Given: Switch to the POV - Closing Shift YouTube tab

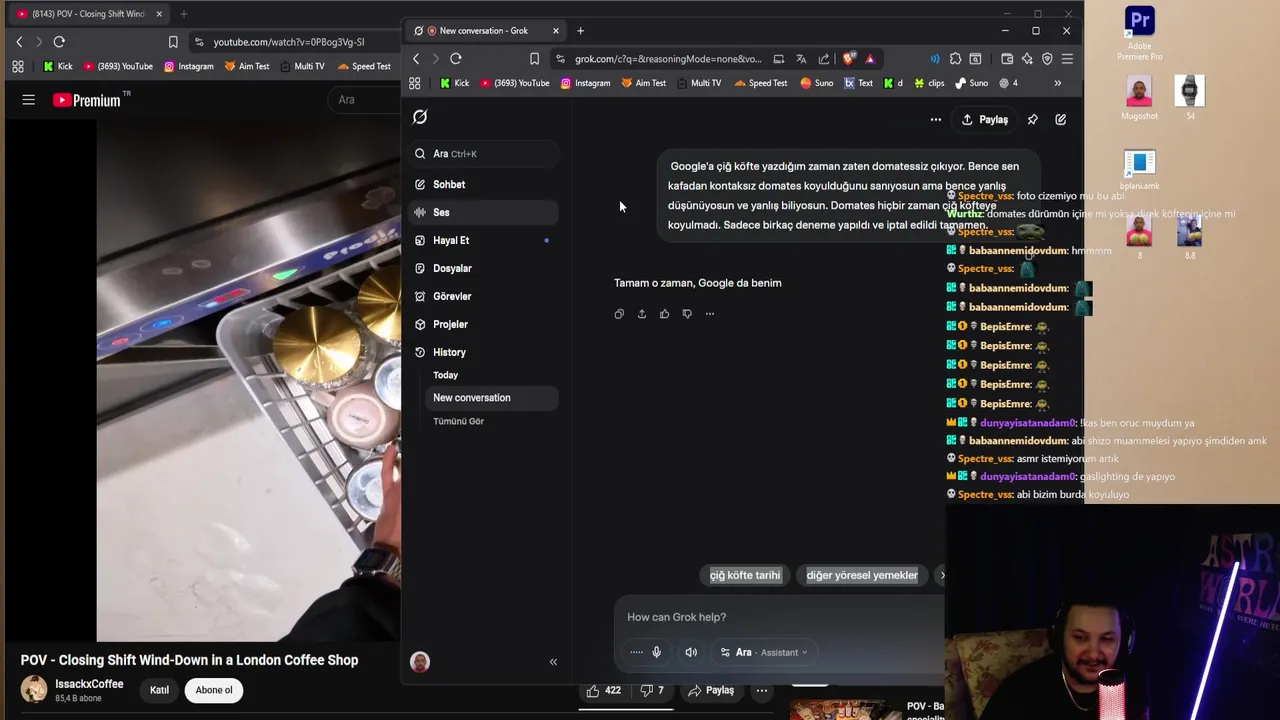Looking at the screenshot, I should tap(88, 14).
